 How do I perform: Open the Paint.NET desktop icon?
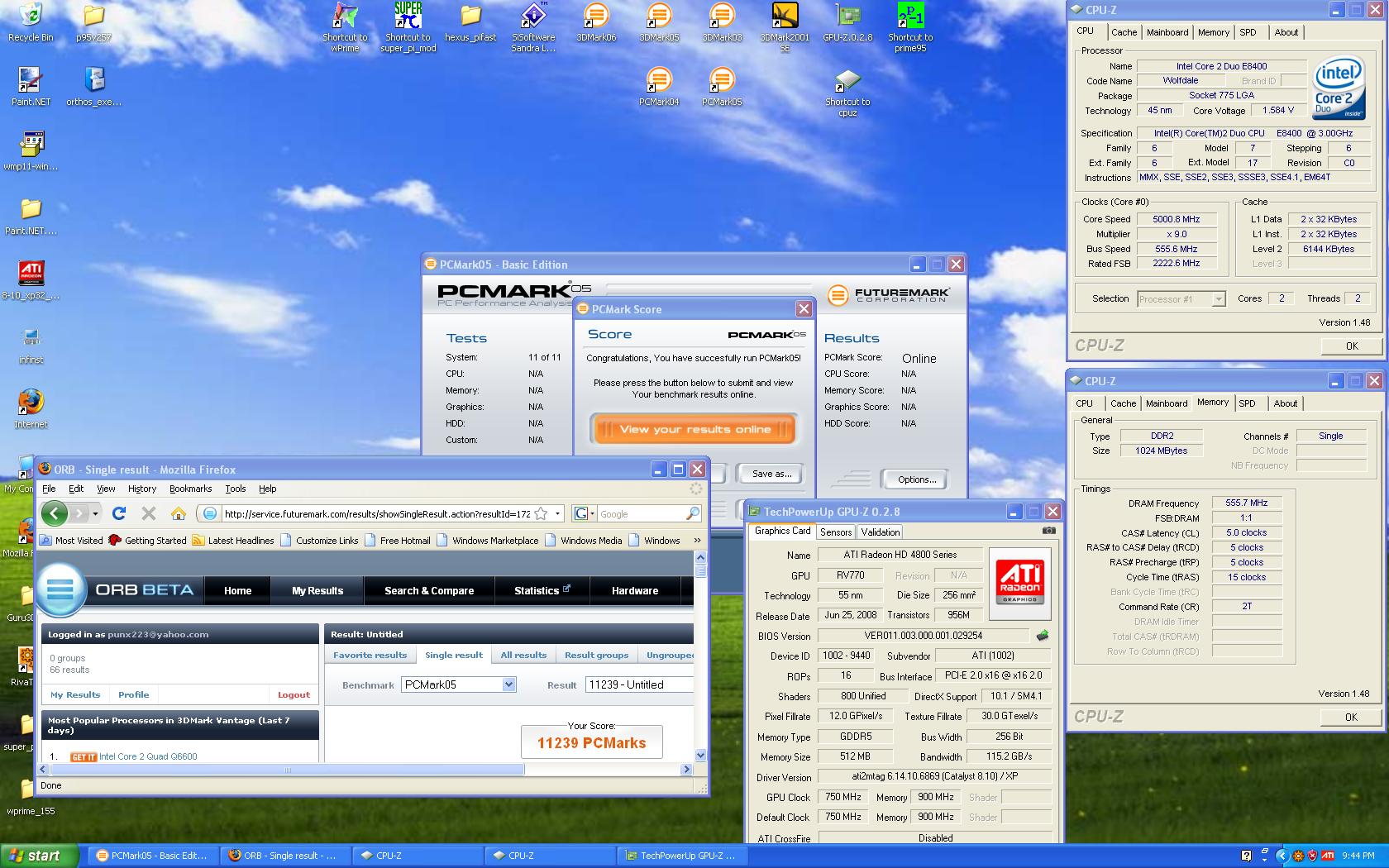[x=31, y=87]
